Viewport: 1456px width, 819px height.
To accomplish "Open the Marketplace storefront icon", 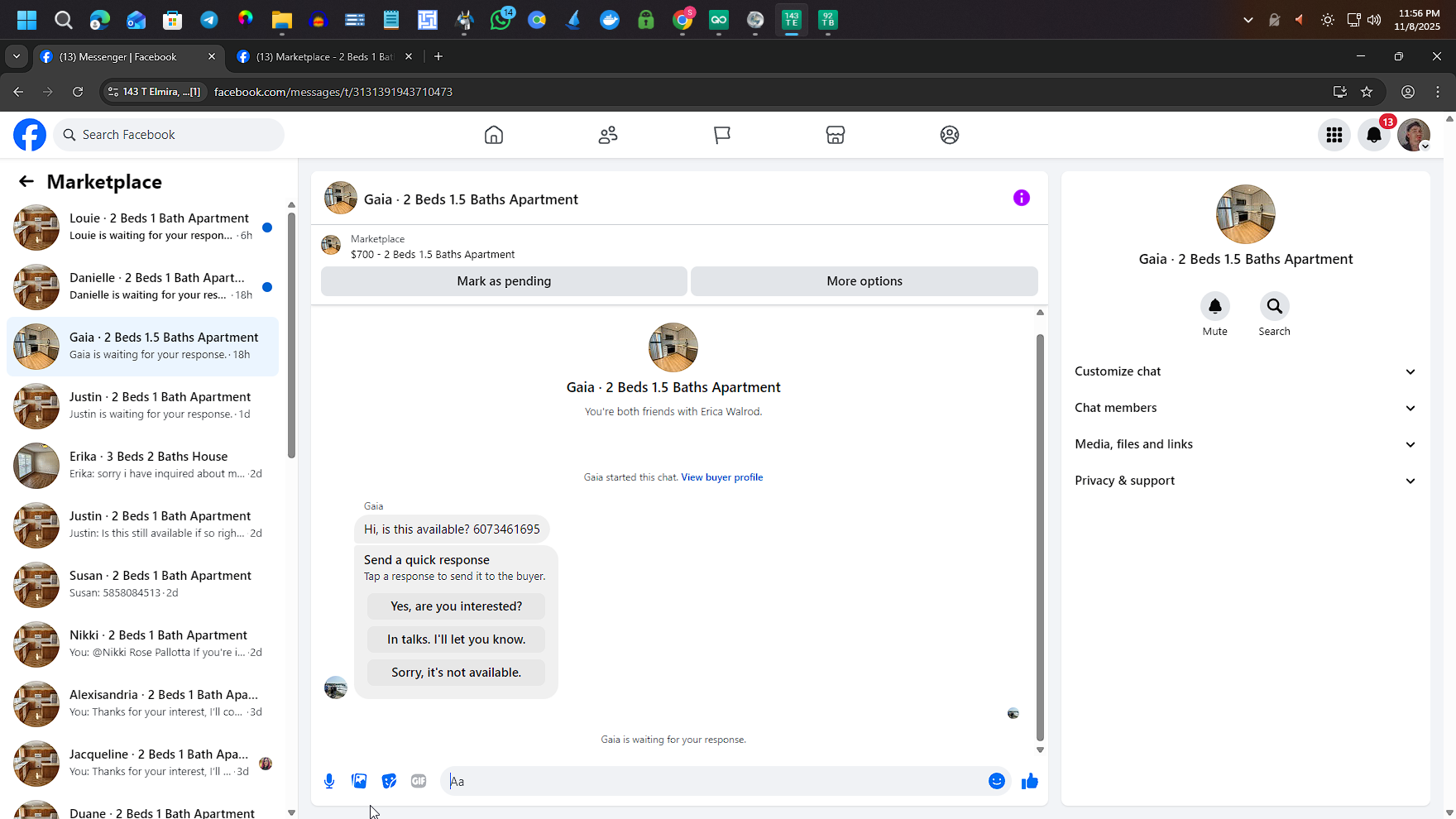I will 836,135.
